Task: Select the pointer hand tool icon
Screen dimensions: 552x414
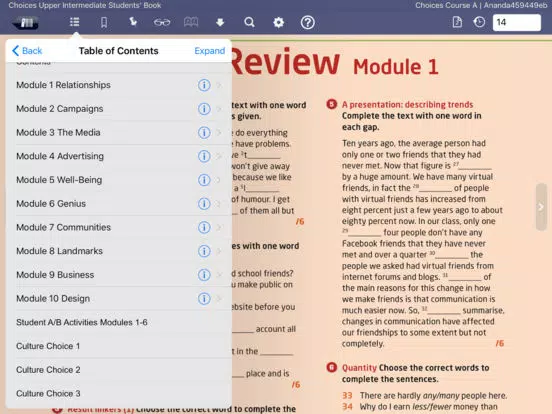Action: tap(133, 22)
